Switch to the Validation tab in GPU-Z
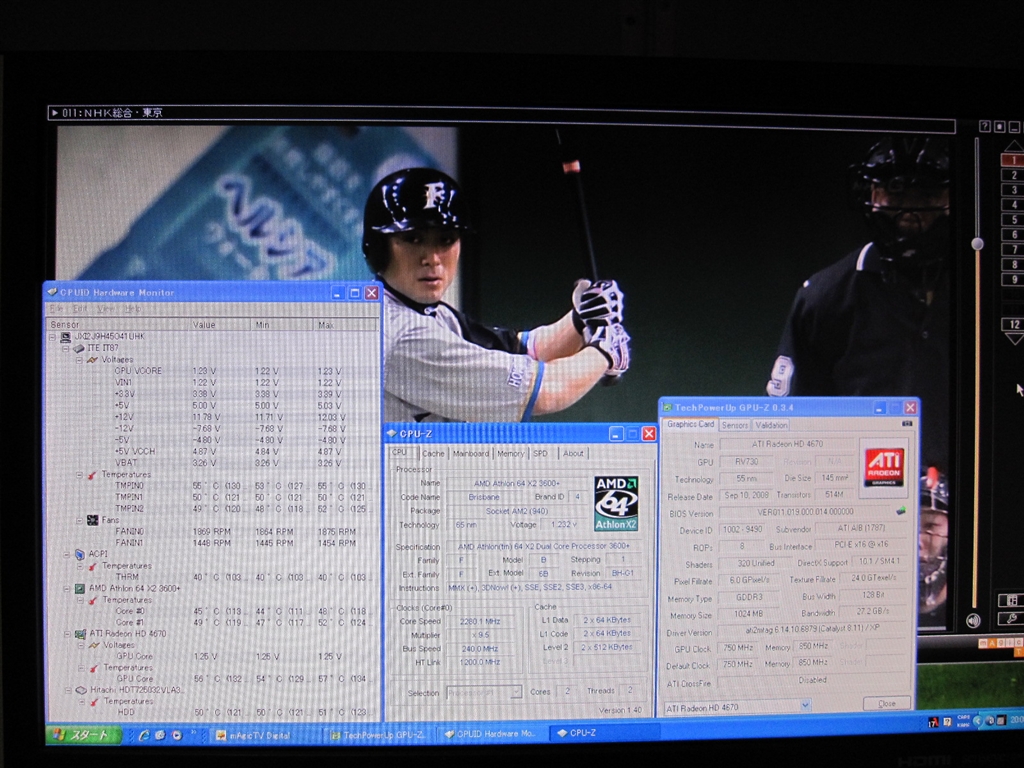 point(771,425)
